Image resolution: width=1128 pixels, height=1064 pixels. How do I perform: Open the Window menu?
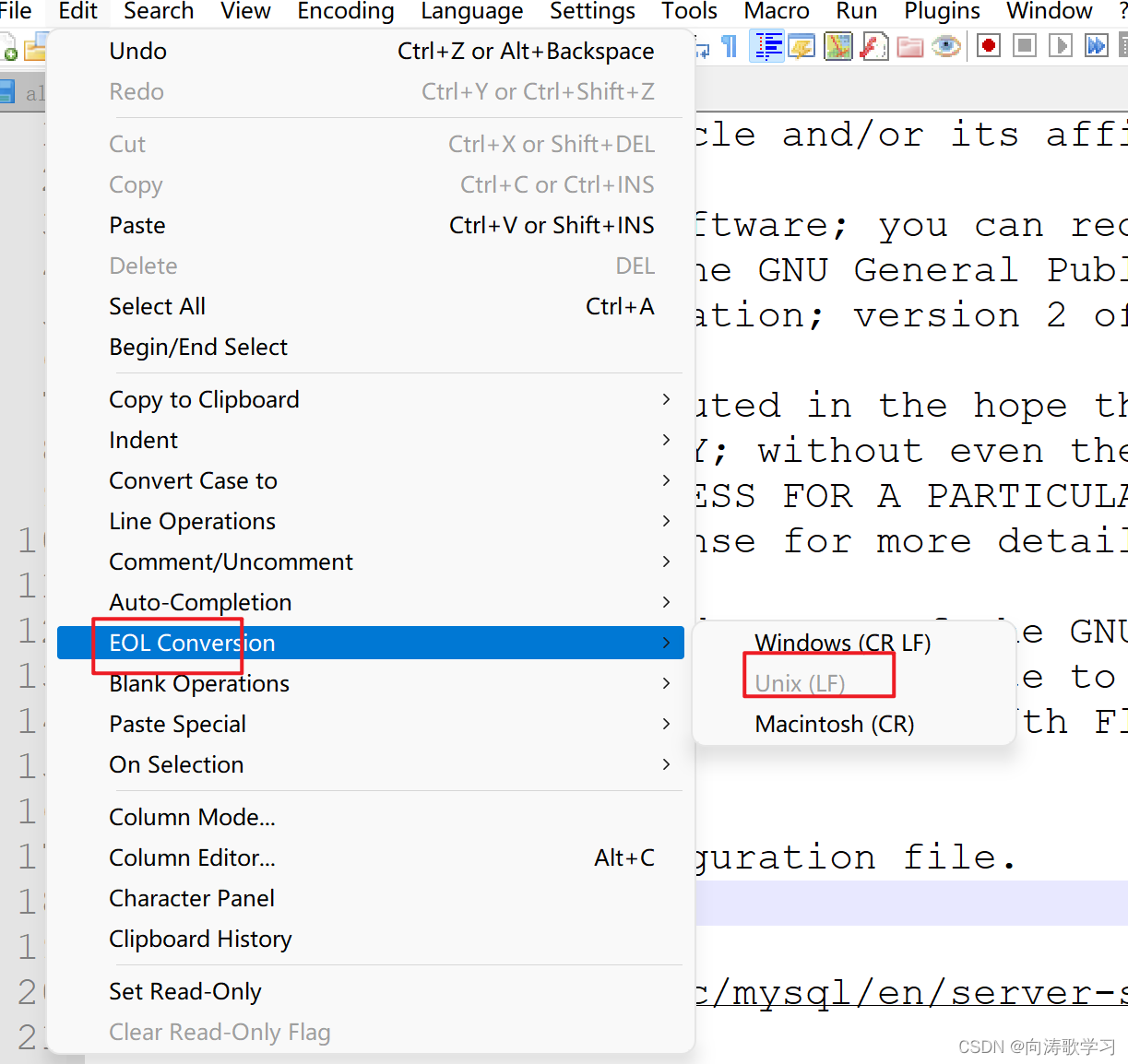pyautogui.click(x=1050, y=11)
